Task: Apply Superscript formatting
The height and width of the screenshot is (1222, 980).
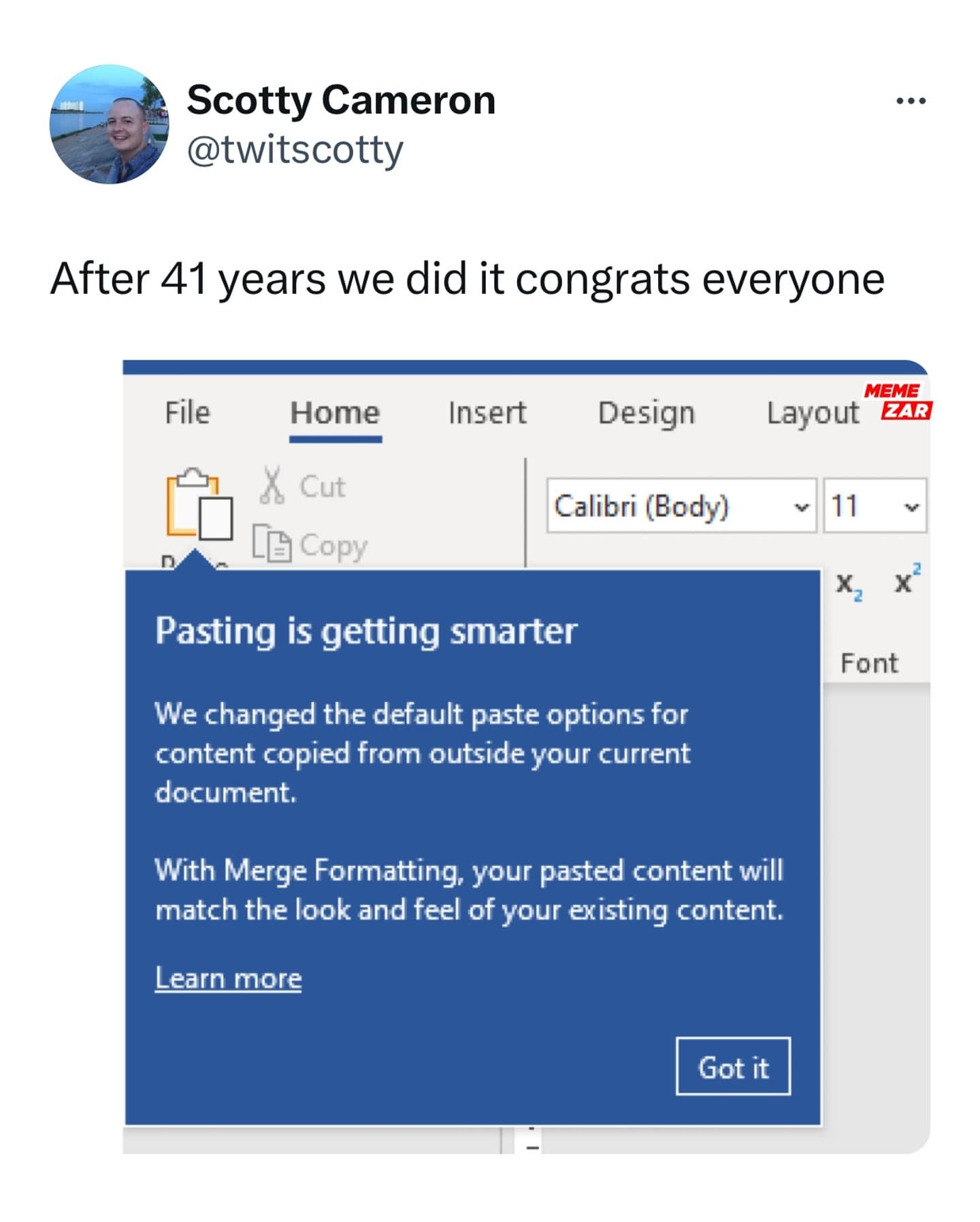Action: click(x=907, y=580)
